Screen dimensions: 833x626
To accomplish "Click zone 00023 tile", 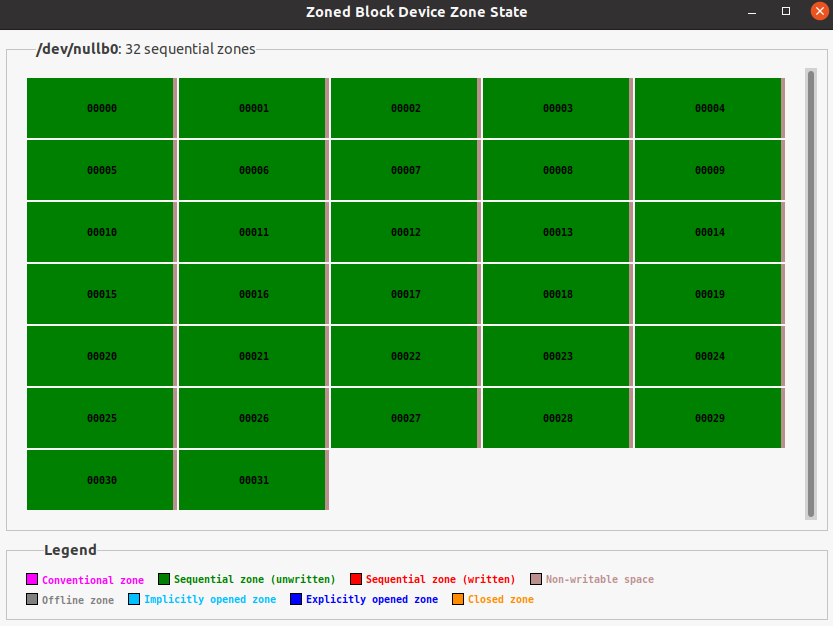I will (x=557, y=356).
